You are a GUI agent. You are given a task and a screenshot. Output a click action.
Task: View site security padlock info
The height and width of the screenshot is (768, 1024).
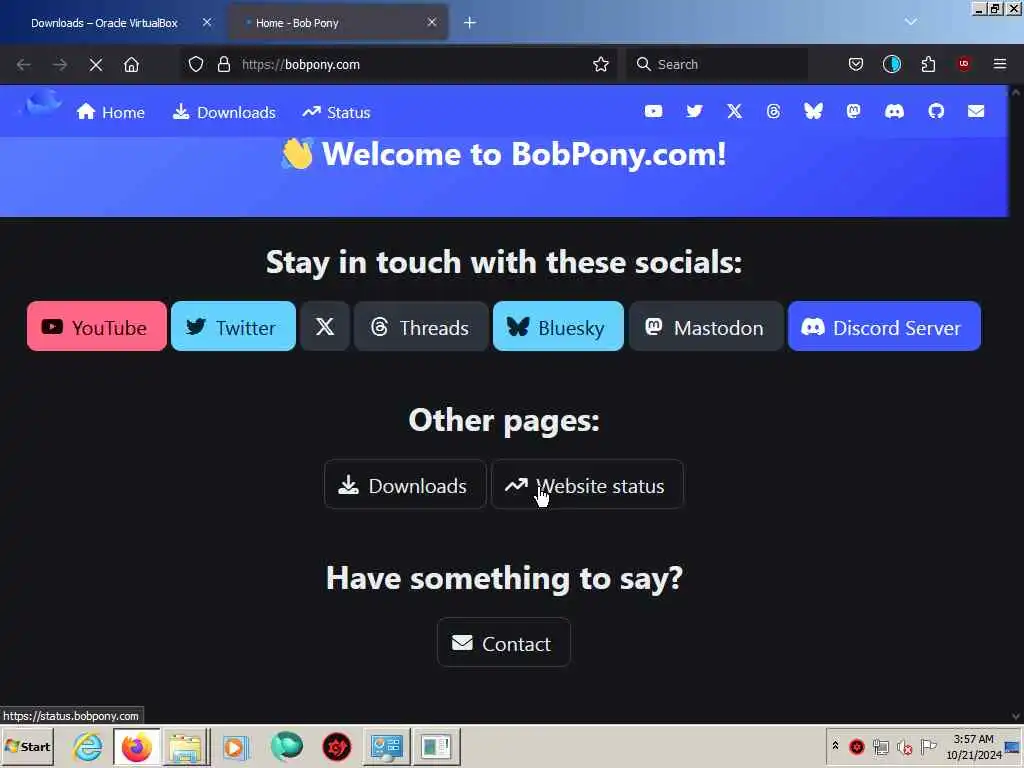pos(224,64)
